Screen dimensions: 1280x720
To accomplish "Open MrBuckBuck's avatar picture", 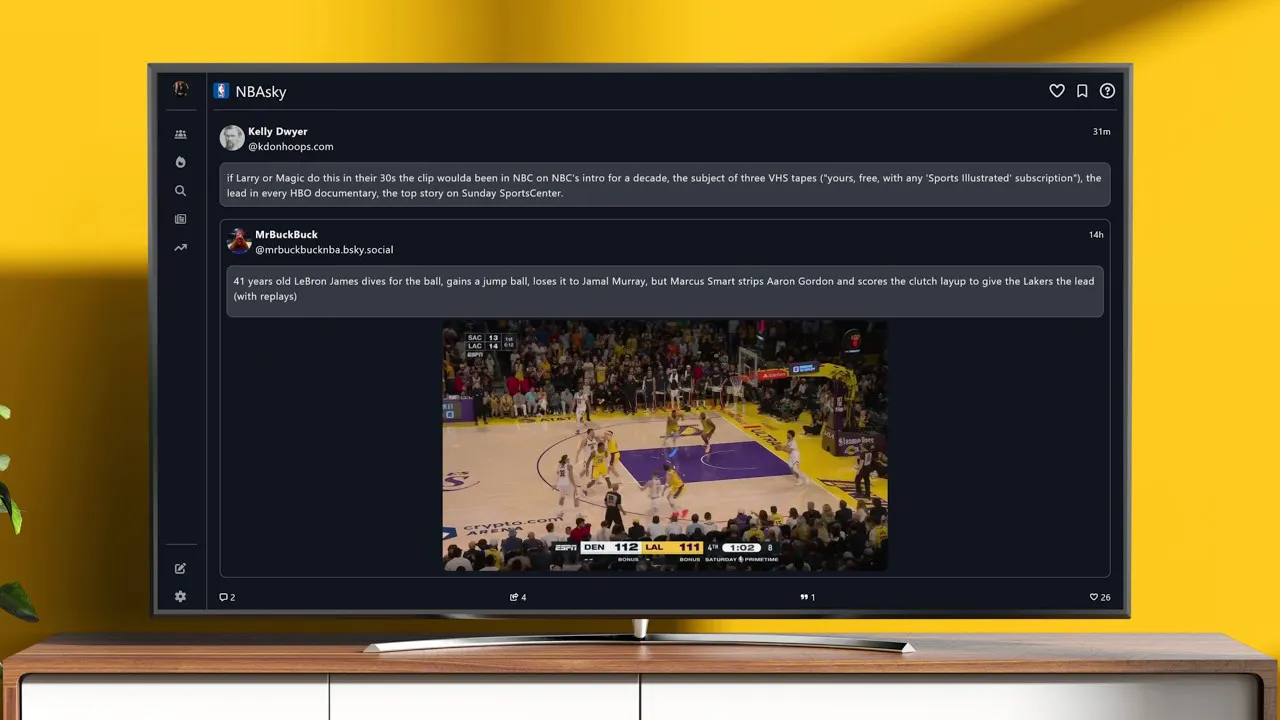I will click(x=239, y=241).
